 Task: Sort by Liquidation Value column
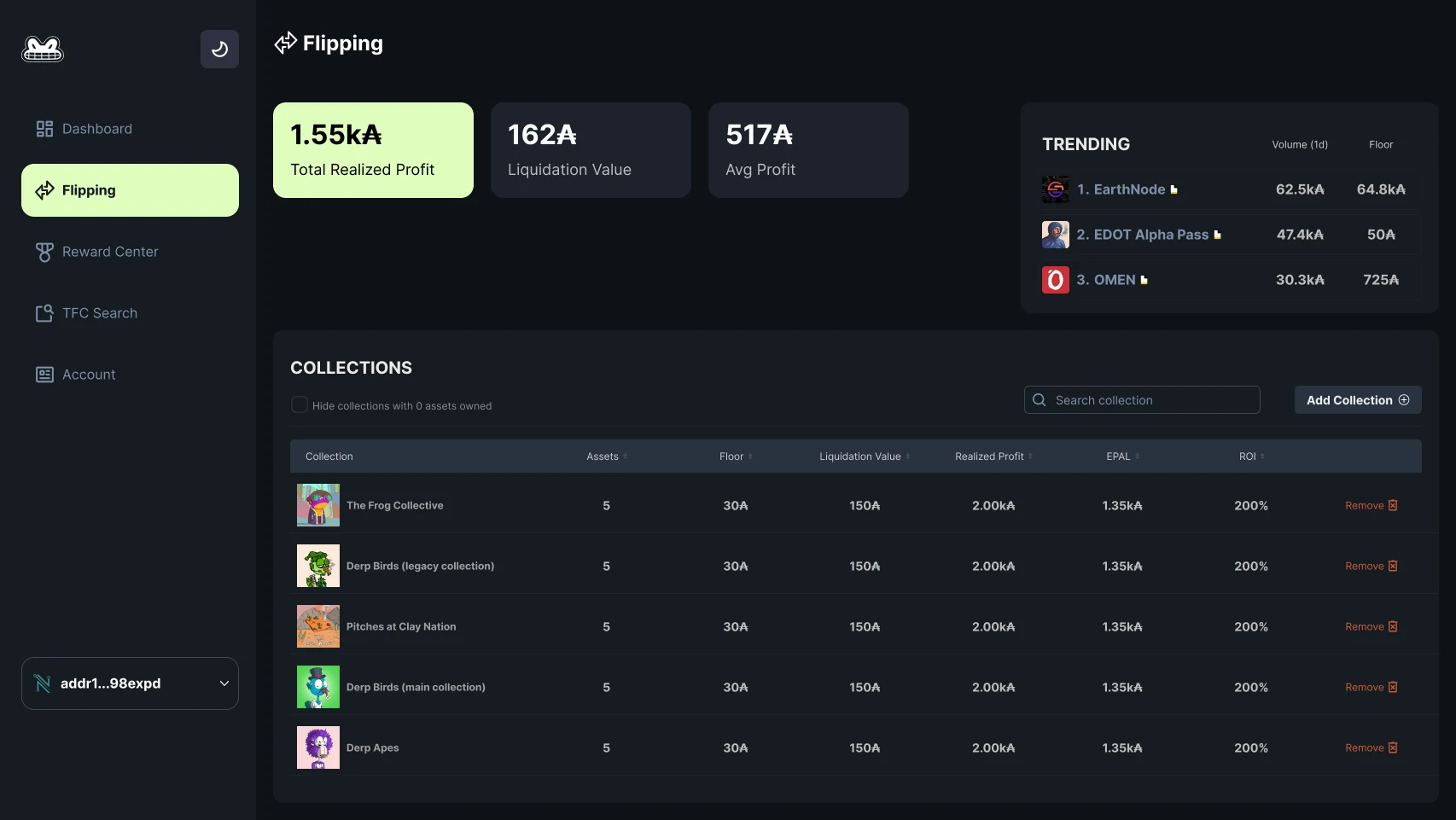(865, 457)
